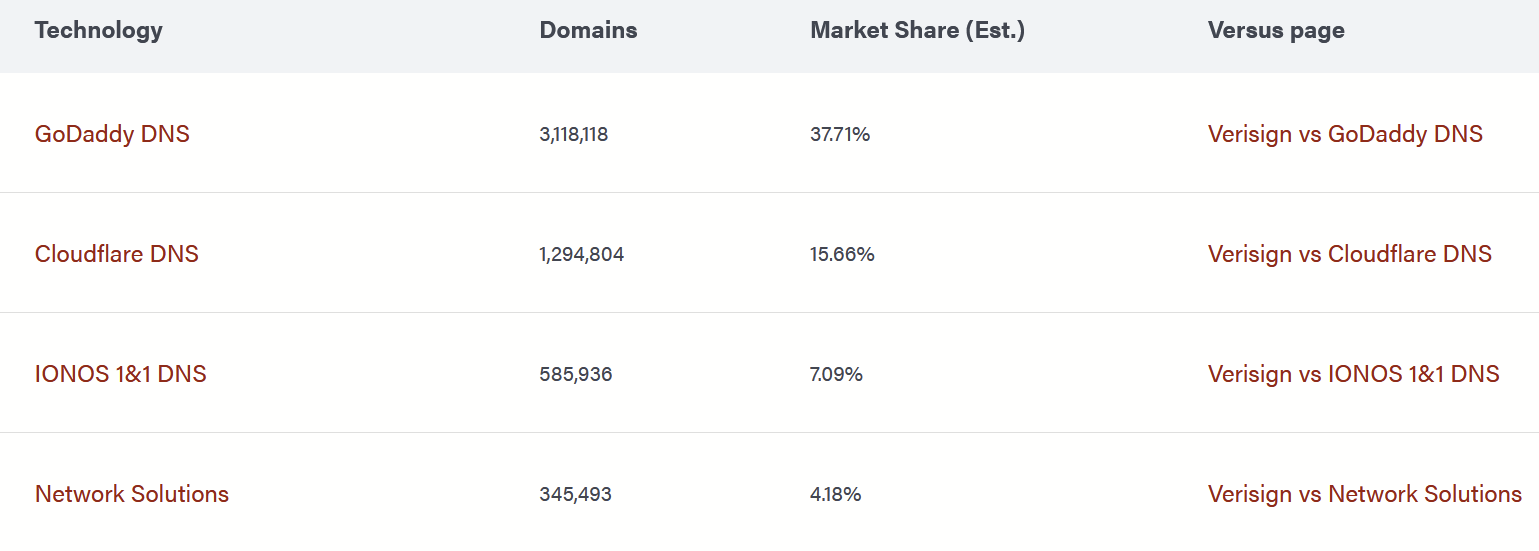Select the 1,294,804 domains value
This screenshot has width=1539, height=551.
pyautogui.click(x=581, y=254)
